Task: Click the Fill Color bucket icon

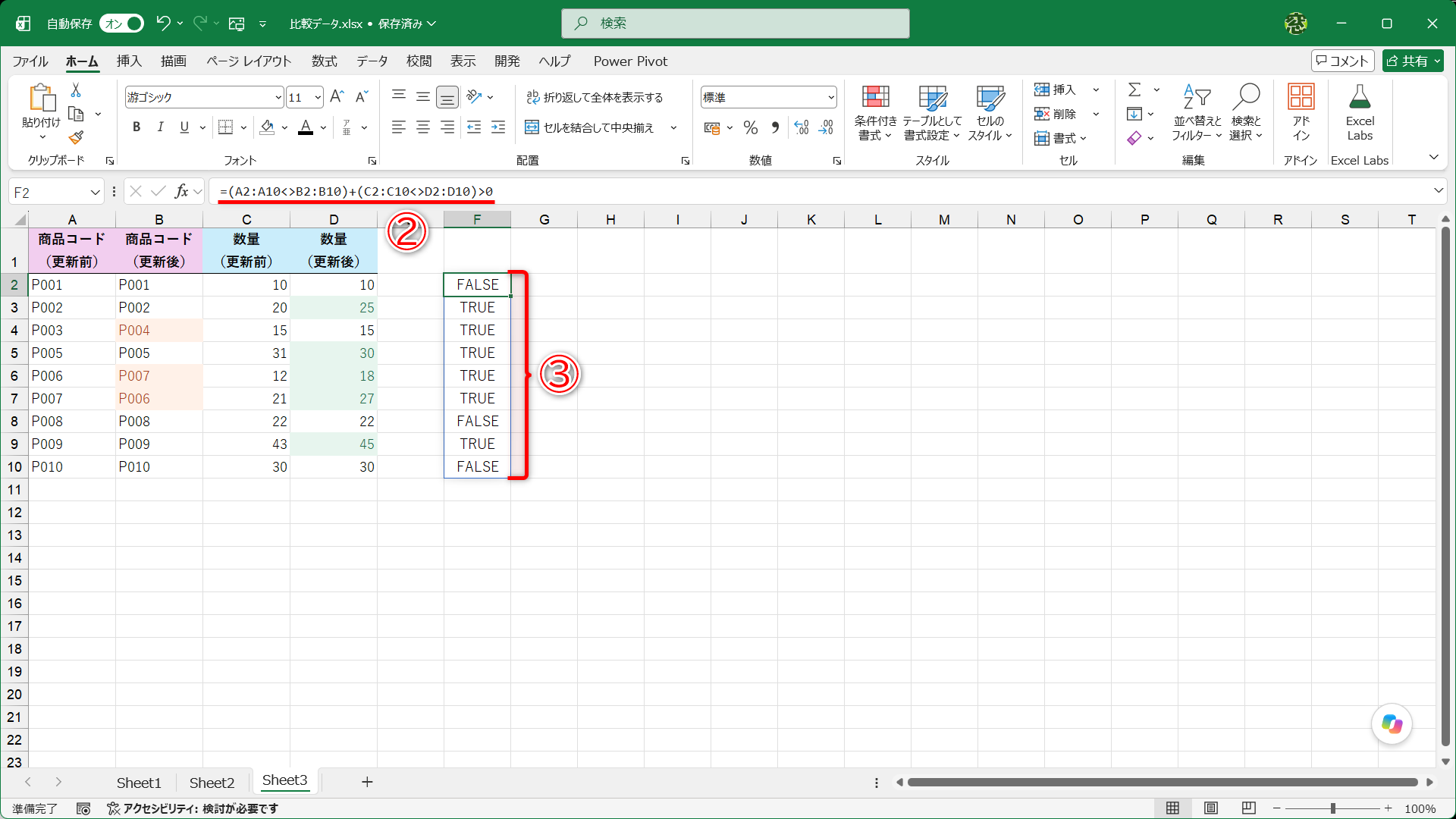Action: pyautogui.click(x=267, y=127)
